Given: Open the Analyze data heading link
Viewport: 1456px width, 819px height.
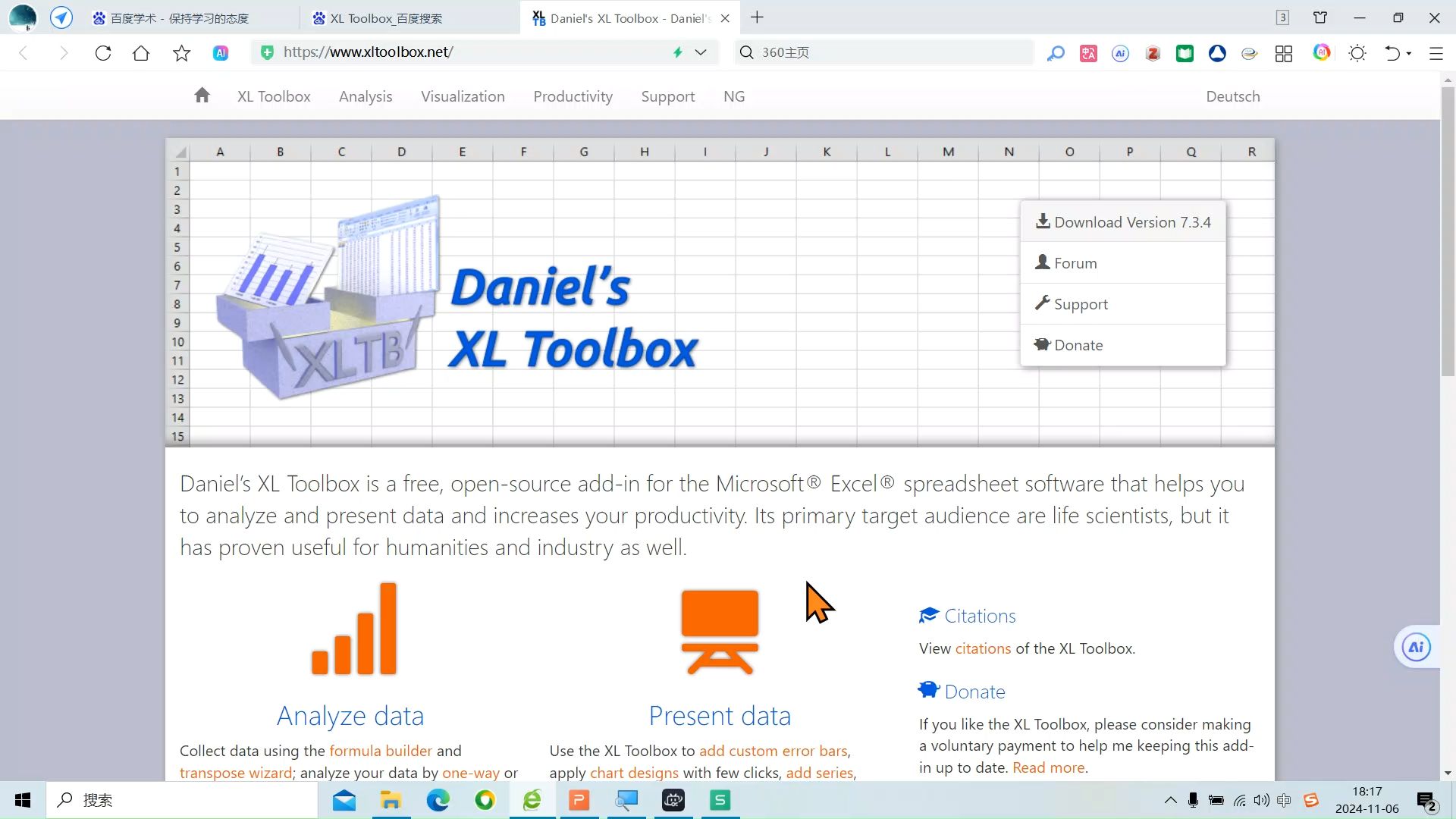Looking at the screenshot, I should [x=350, y=715].
